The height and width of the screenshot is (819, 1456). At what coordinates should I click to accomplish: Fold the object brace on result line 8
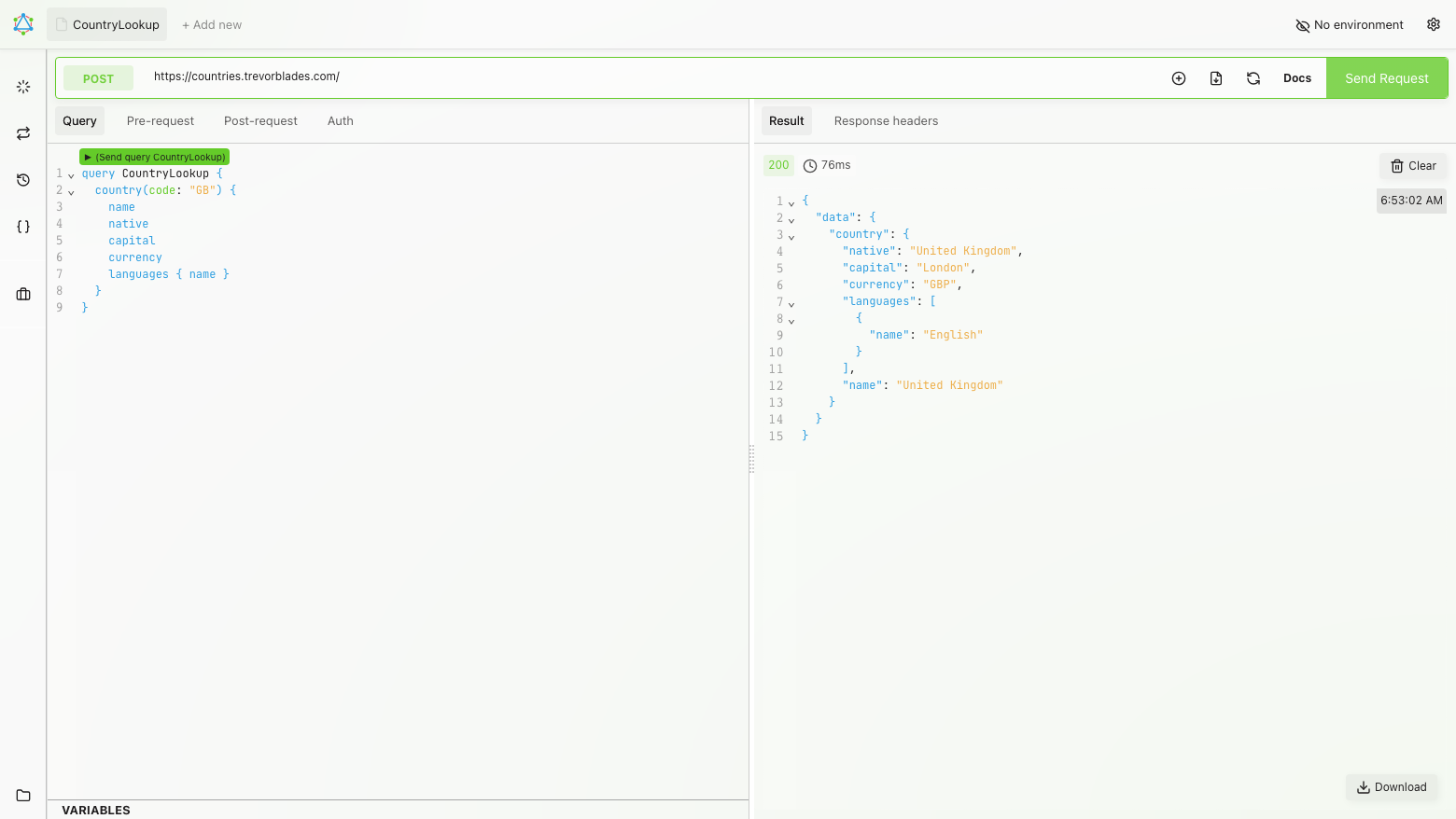[791, 321]
